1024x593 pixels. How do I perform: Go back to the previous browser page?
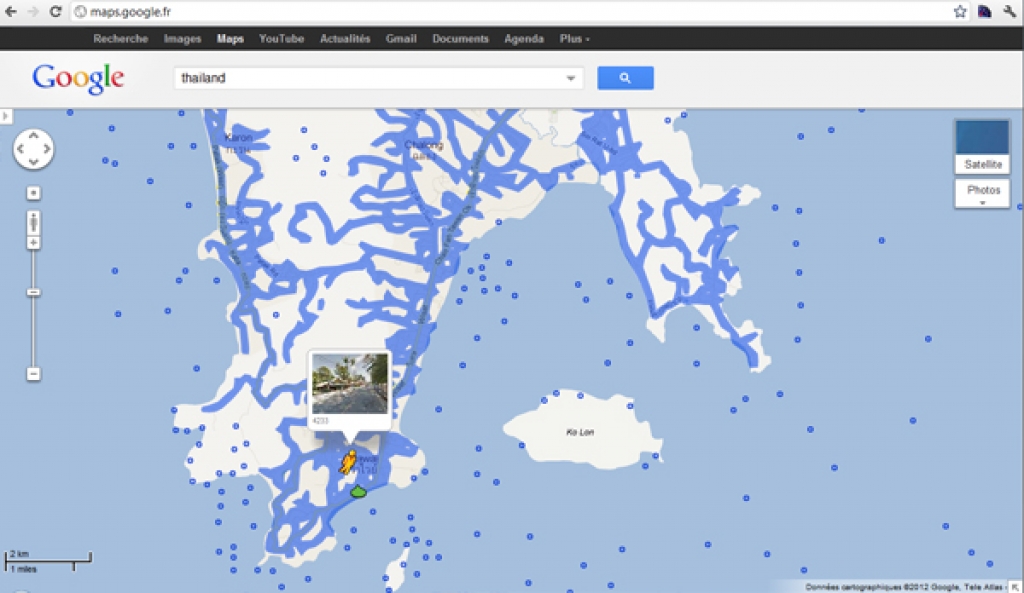[11, 11]
